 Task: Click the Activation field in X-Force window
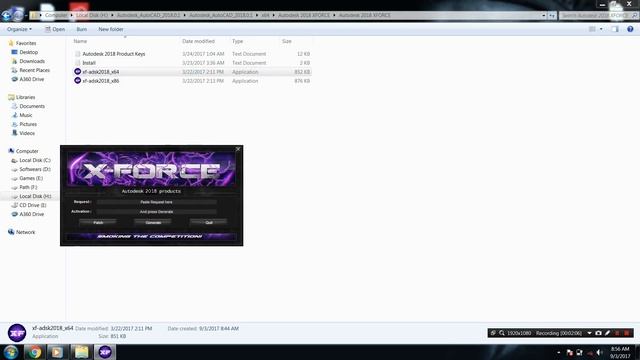click(x=156, y=212)
